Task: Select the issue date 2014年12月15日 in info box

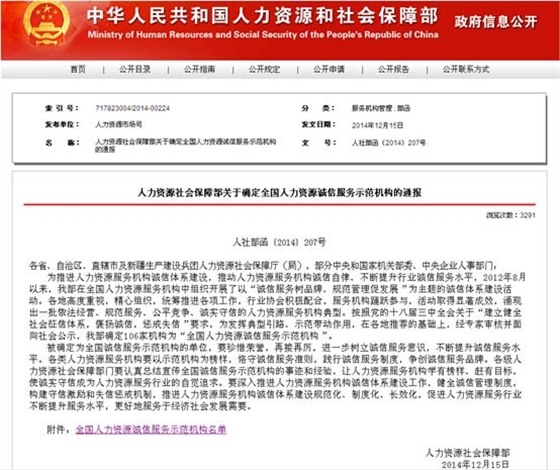Action: (x=378, y=125)
